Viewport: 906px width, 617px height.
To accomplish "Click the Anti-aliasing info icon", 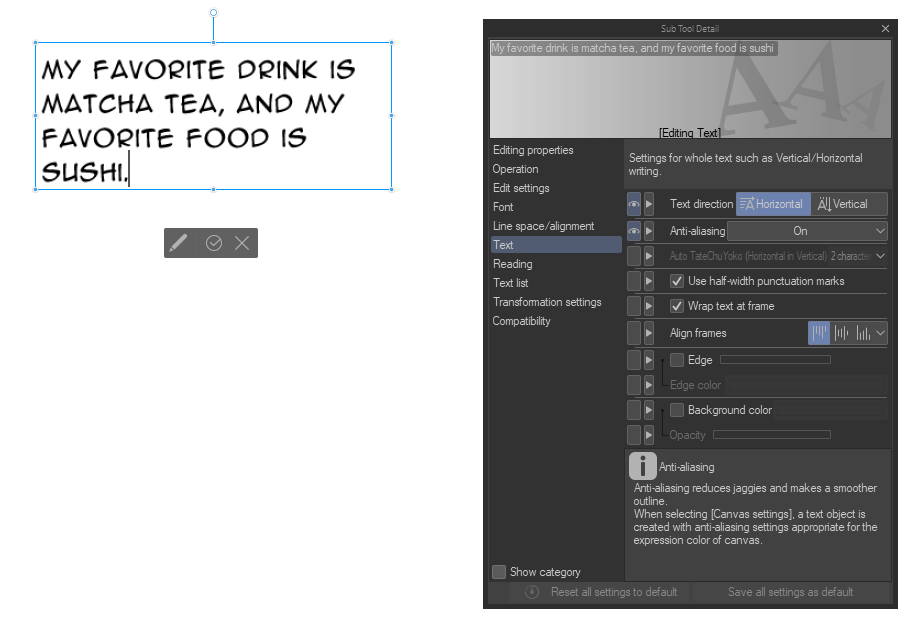I will click(x=643, y=466).
